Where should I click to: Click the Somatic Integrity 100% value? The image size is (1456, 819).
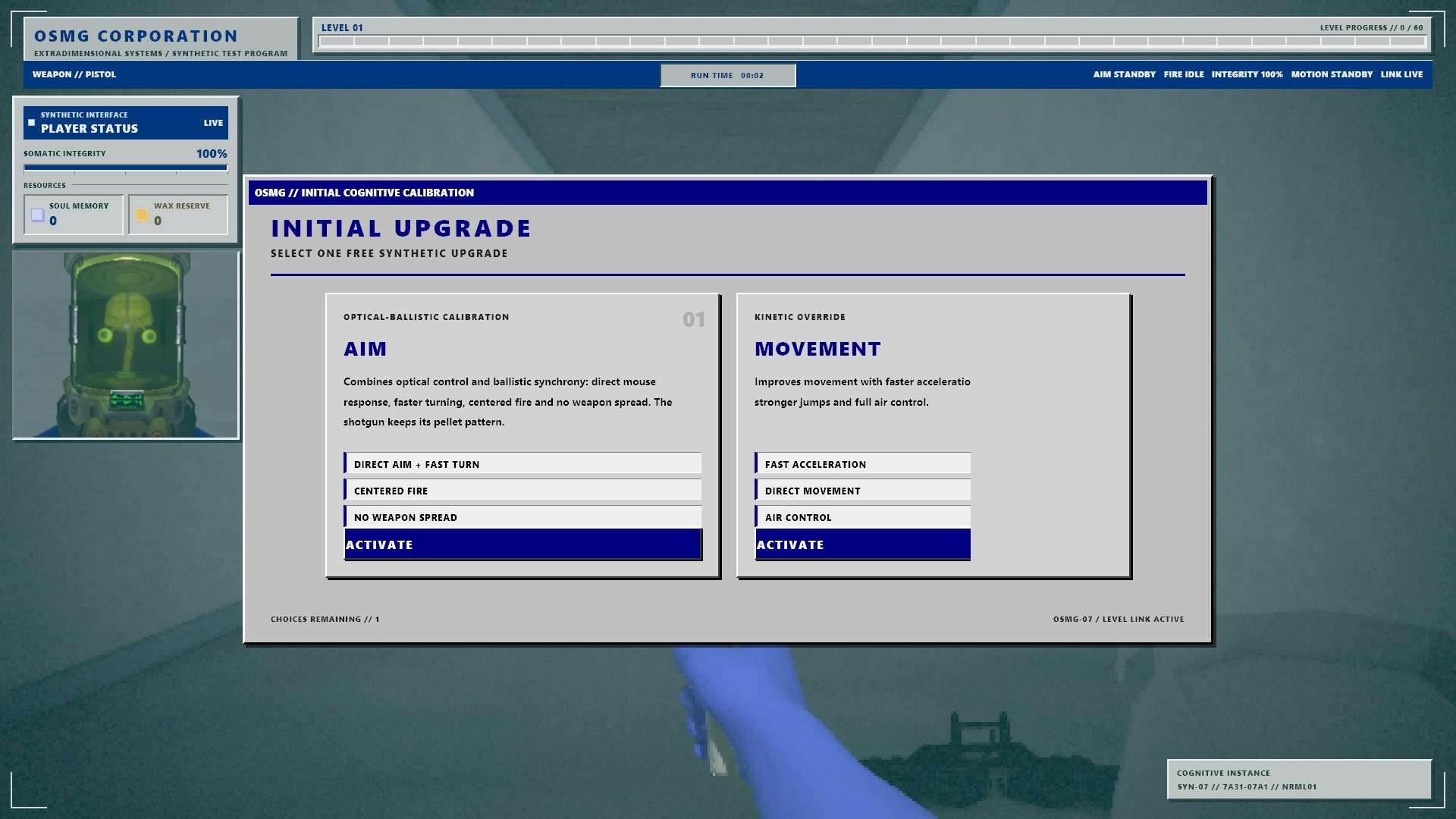212,154
